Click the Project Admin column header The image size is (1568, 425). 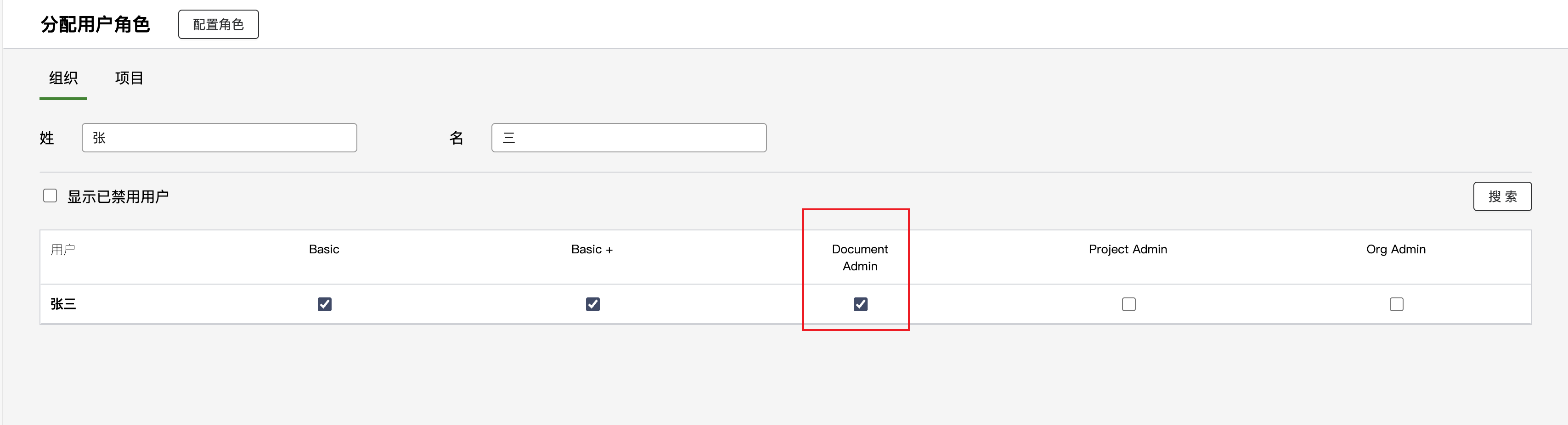click(1127, 249)
